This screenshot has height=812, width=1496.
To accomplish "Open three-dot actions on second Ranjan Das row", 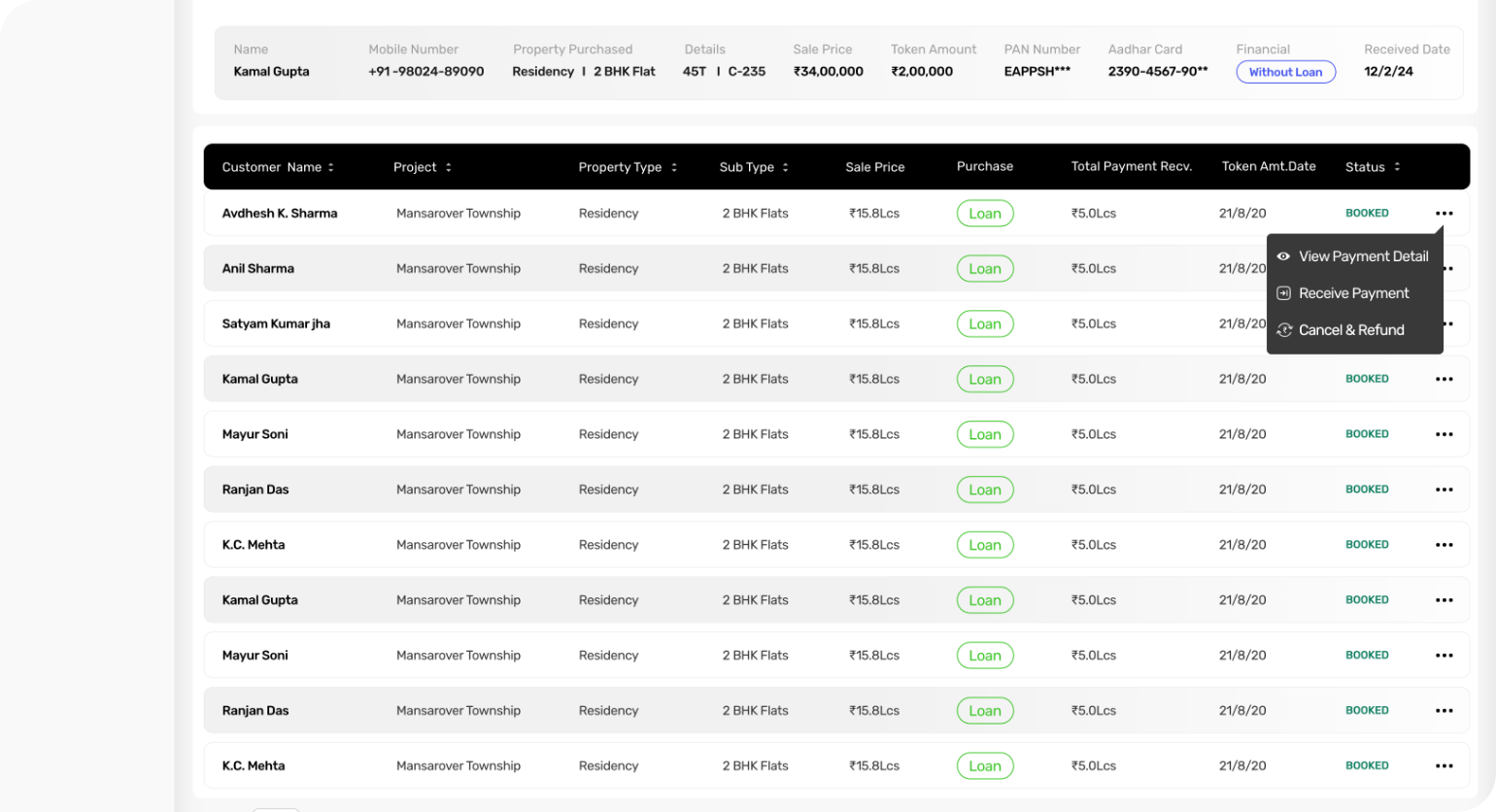I will 1445,712.
